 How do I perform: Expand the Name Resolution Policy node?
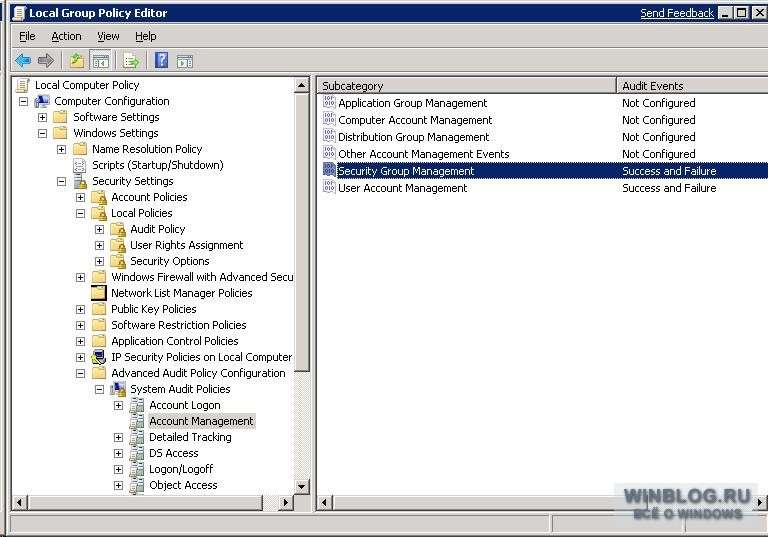click(x=61, y=149)
